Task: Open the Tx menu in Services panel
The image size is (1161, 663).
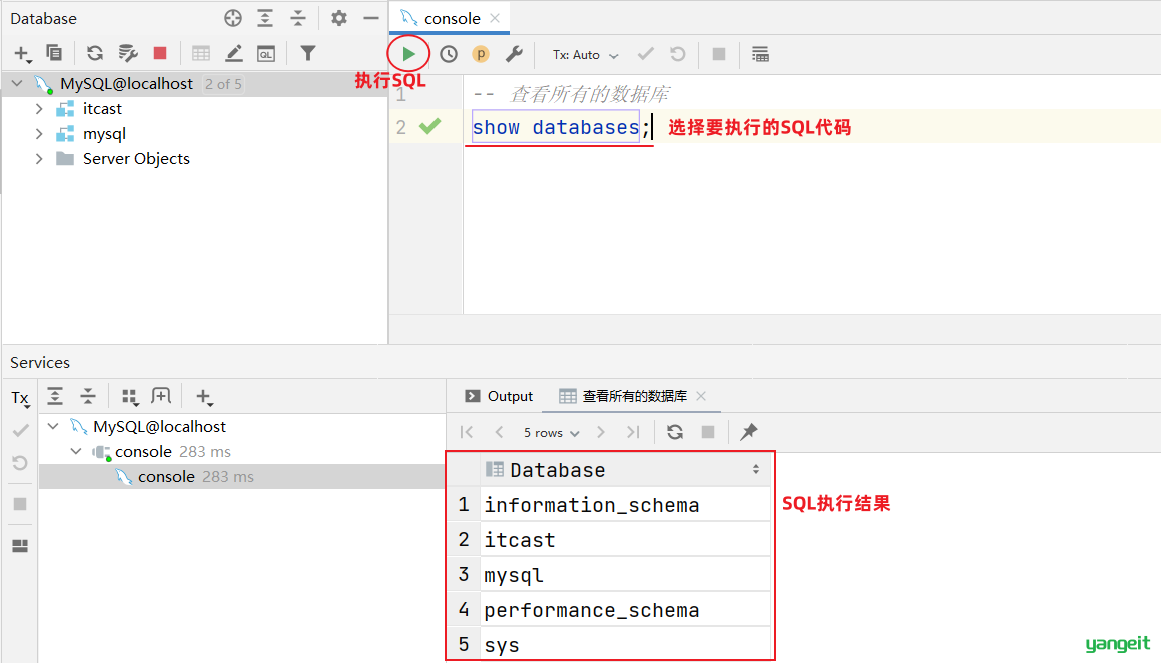Action: click(21, 399)
